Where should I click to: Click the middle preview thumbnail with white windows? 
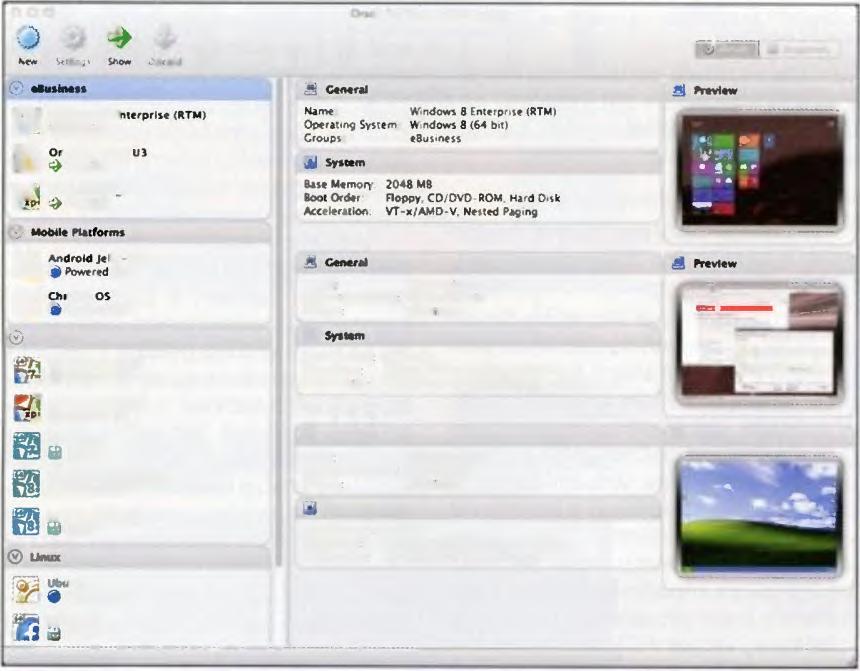(760, 342)
